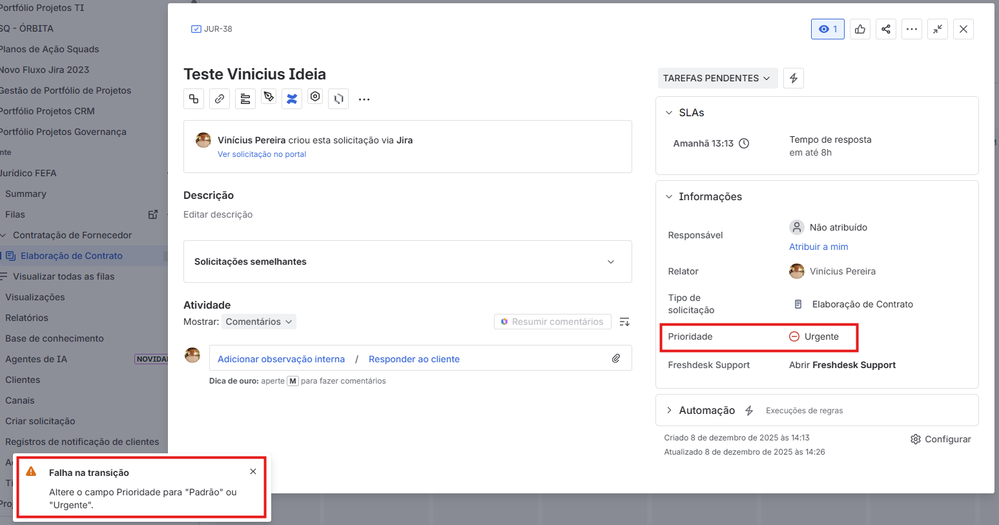
Task: Click the issue title Teste Vinicius Ideia
Action: (x=255, y=74)
